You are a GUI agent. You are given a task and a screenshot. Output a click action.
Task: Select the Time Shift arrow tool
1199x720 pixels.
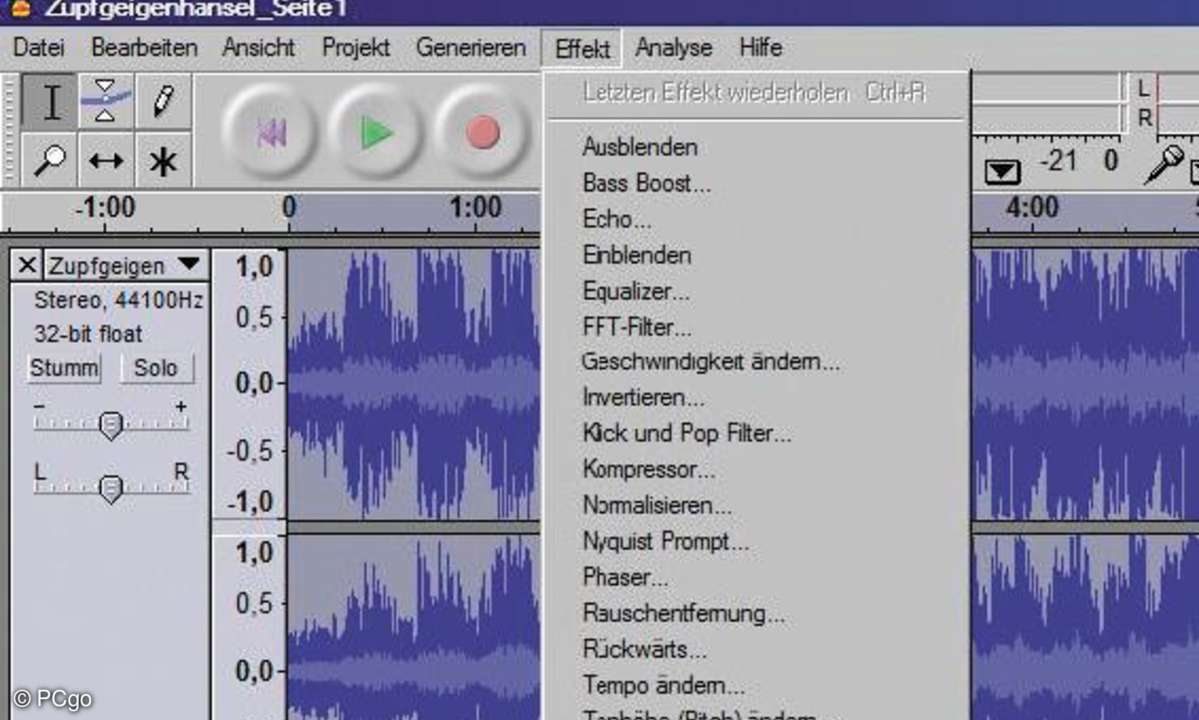(x=106, y=160)
